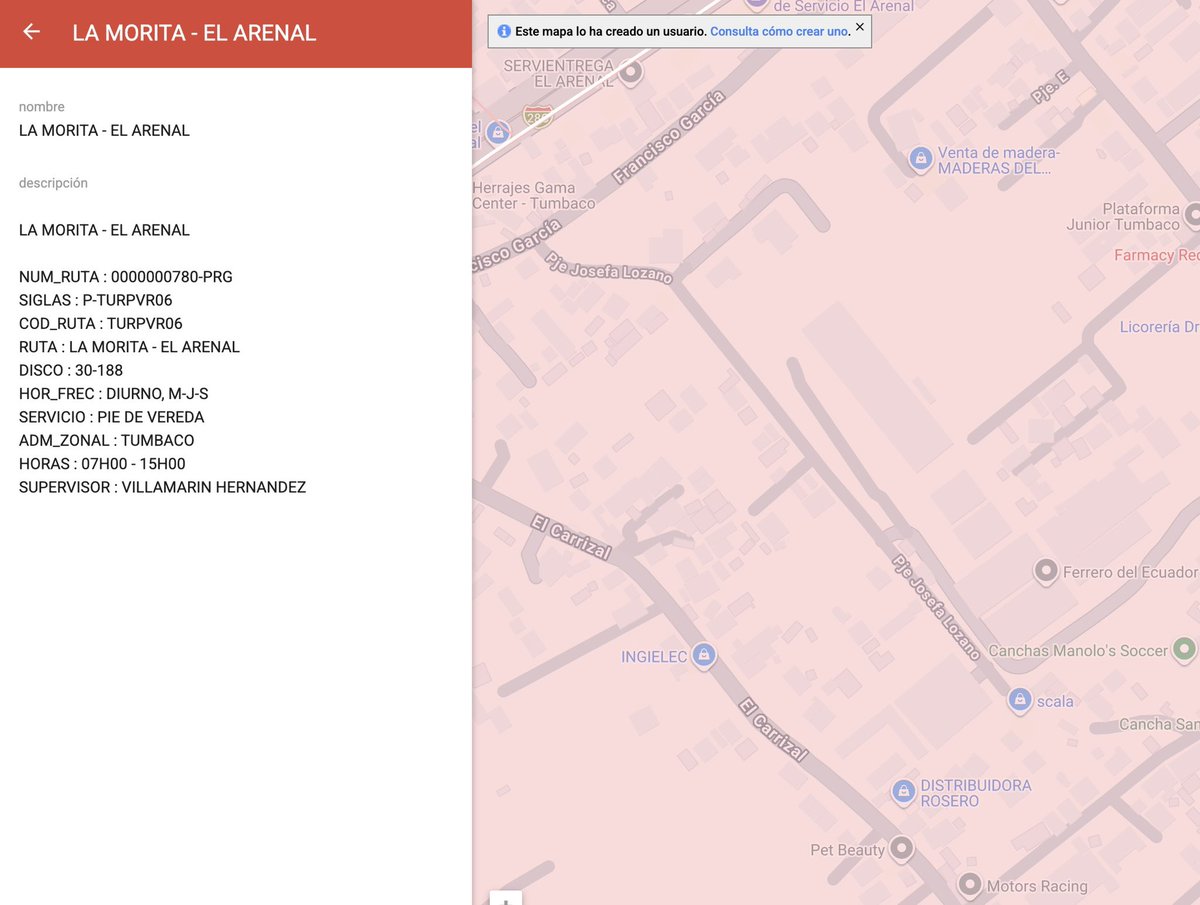Click the 'LA MORITA - EL ARENAL' header title
This screenshot has height=905, width=1200.
(194, 32)
